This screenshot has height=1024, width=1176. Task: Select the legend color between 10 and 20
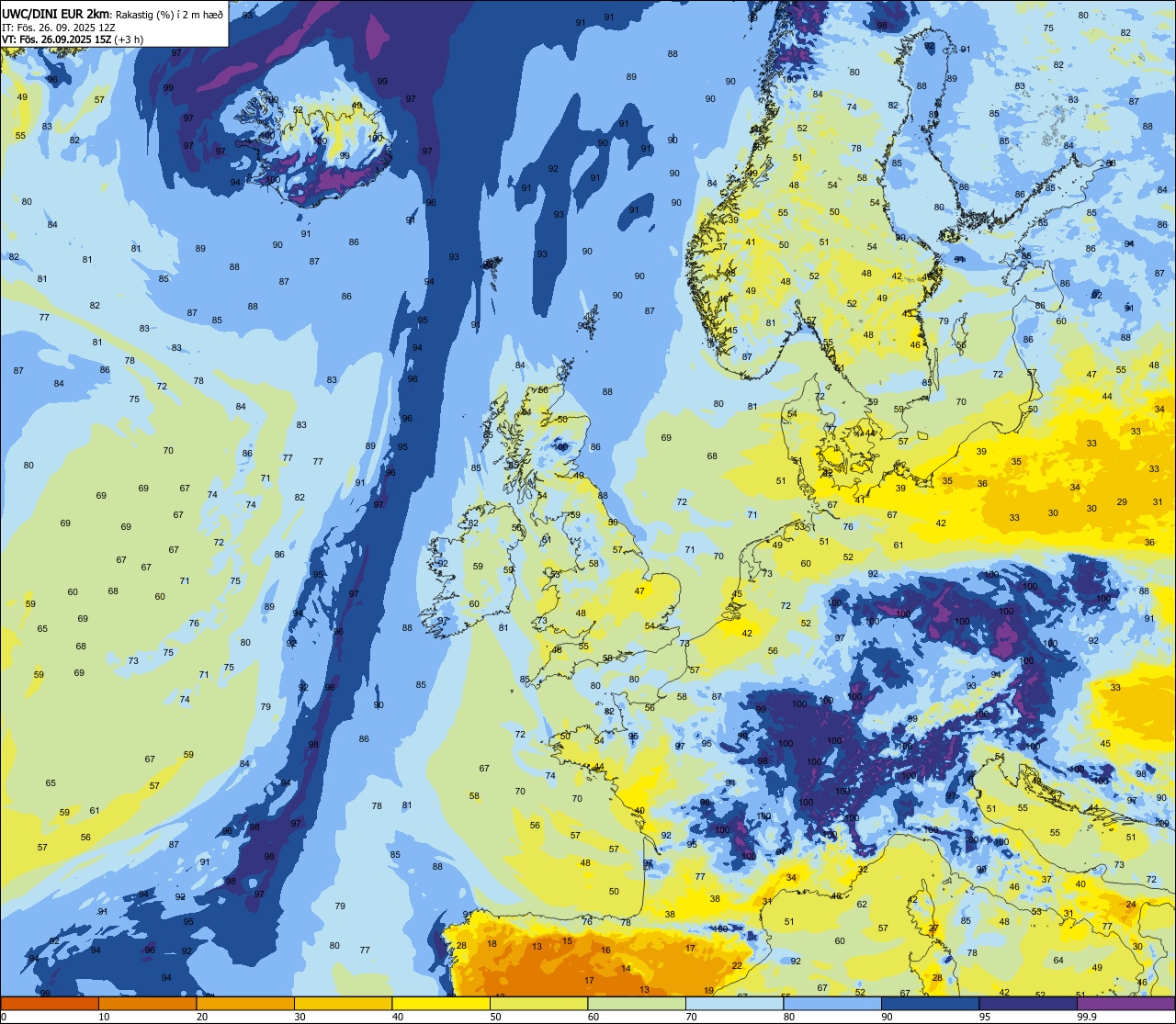147,1003
